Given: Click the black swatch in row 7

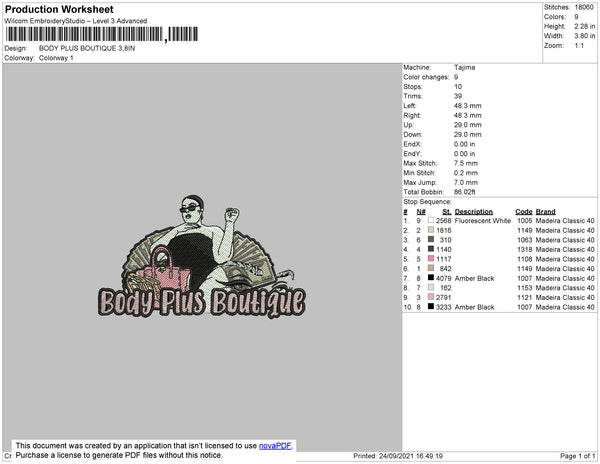Looking at the screenshot, I should tap(431, 278).
